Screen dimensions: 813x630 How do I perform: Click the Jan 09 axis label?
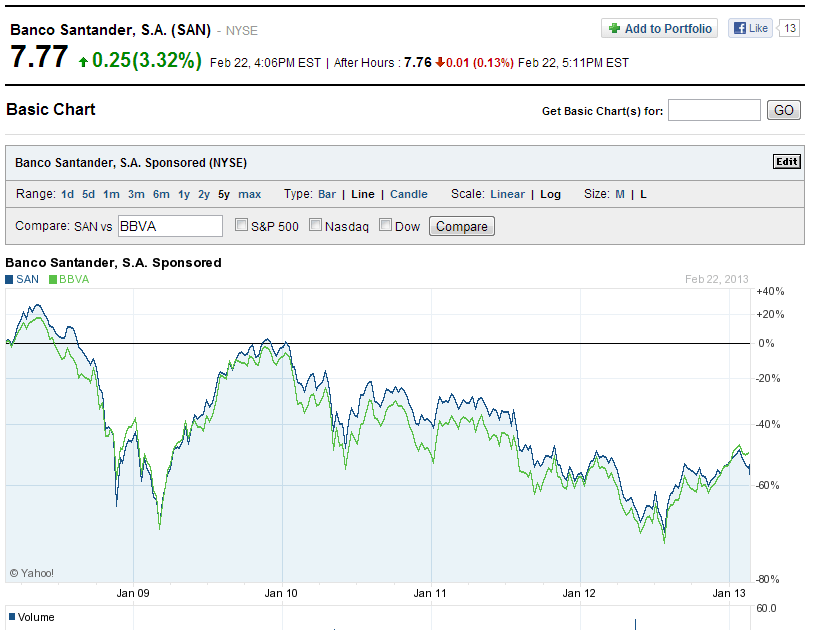pos(133,593)
